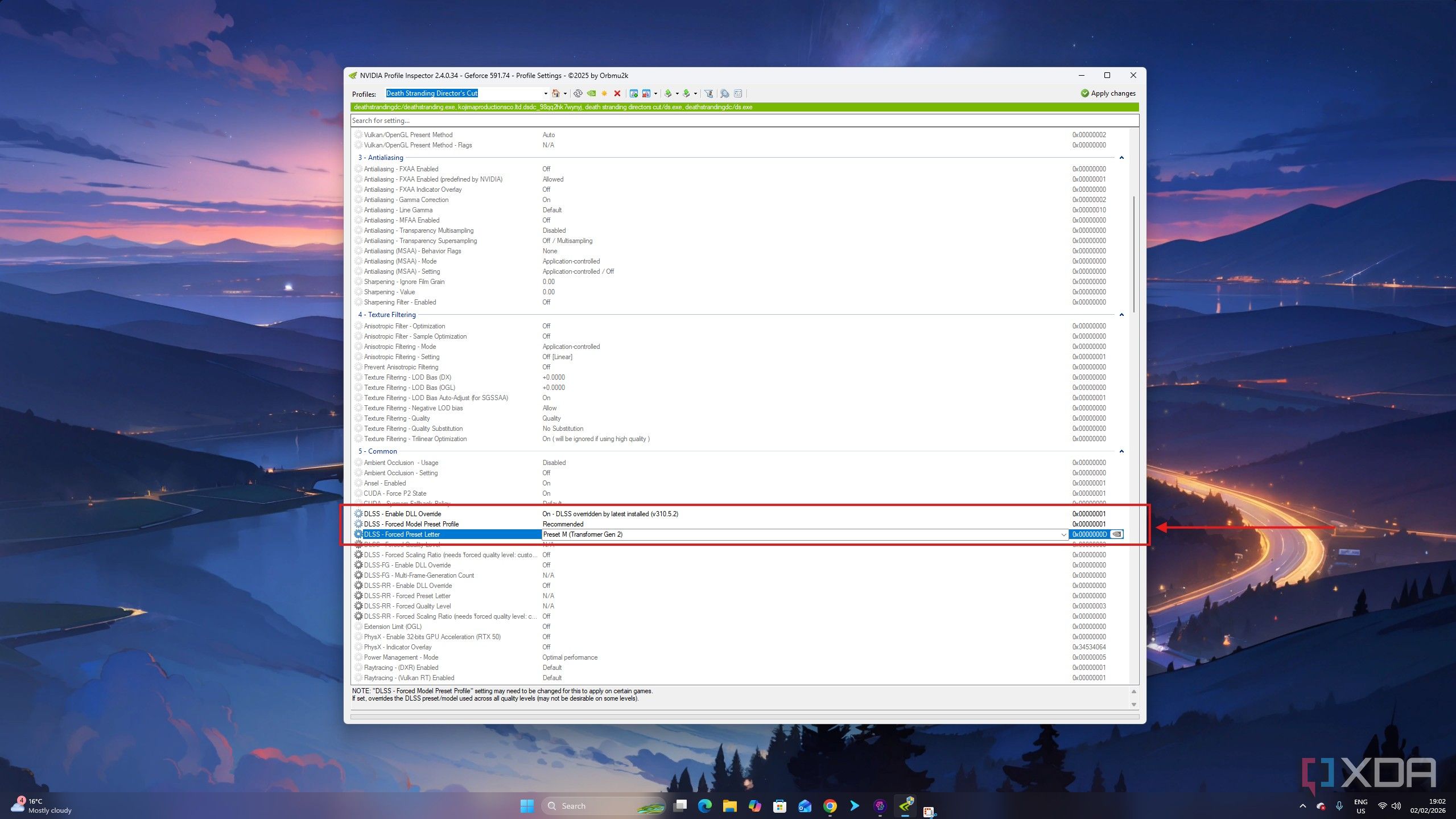This screenshot has width=1456, height=819.
Task: Open File Explorer from the taskbar
Action: [730, 806]
